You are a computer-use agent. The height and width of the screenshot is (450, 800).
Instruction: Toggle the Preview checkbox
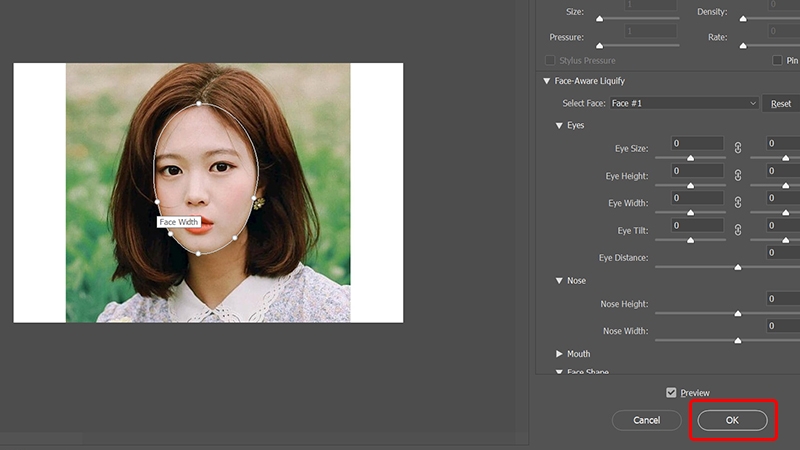pos(671,392)
